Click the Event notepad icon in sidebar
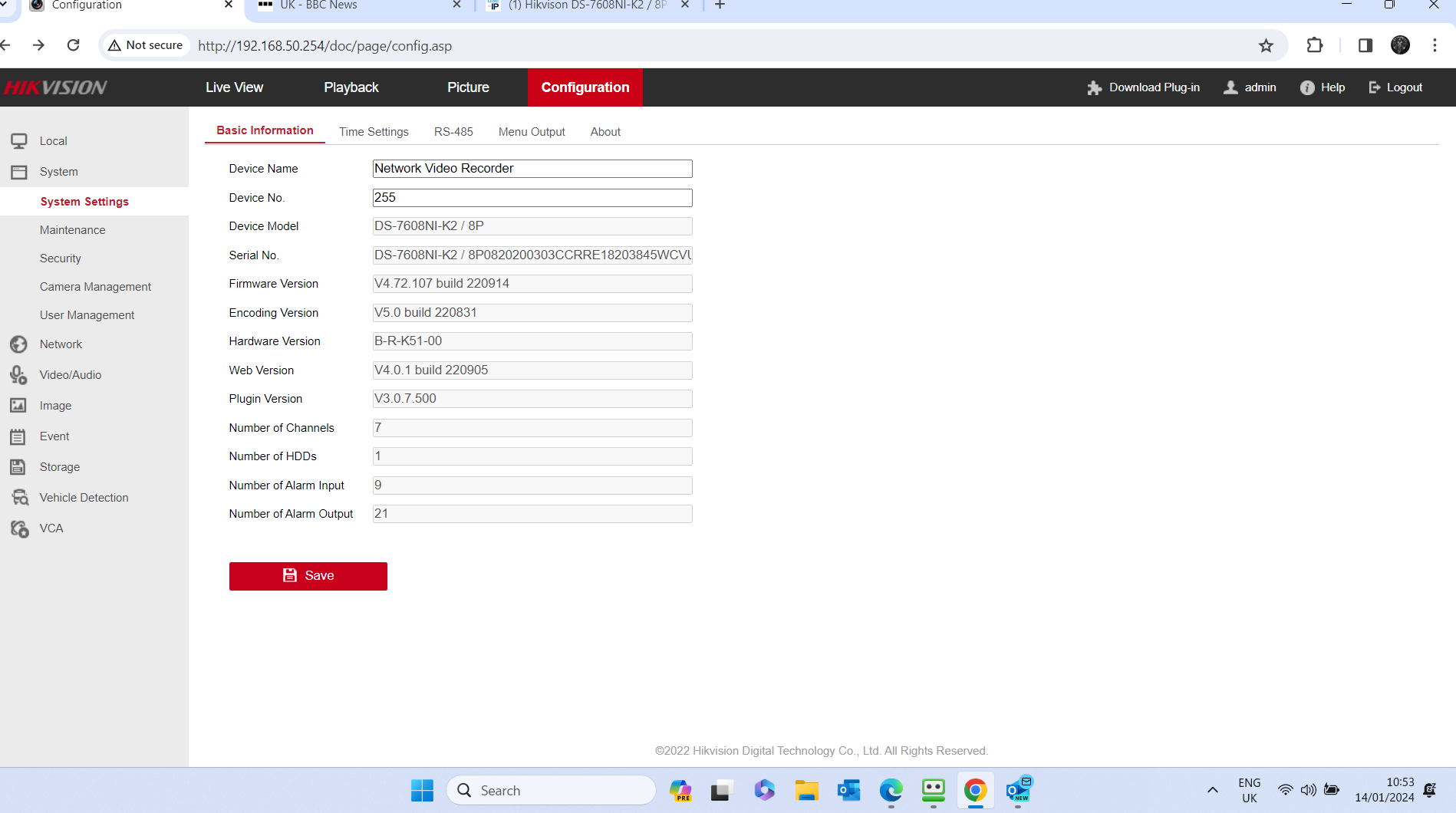1456x813 pixels. (x=20, y=436)
